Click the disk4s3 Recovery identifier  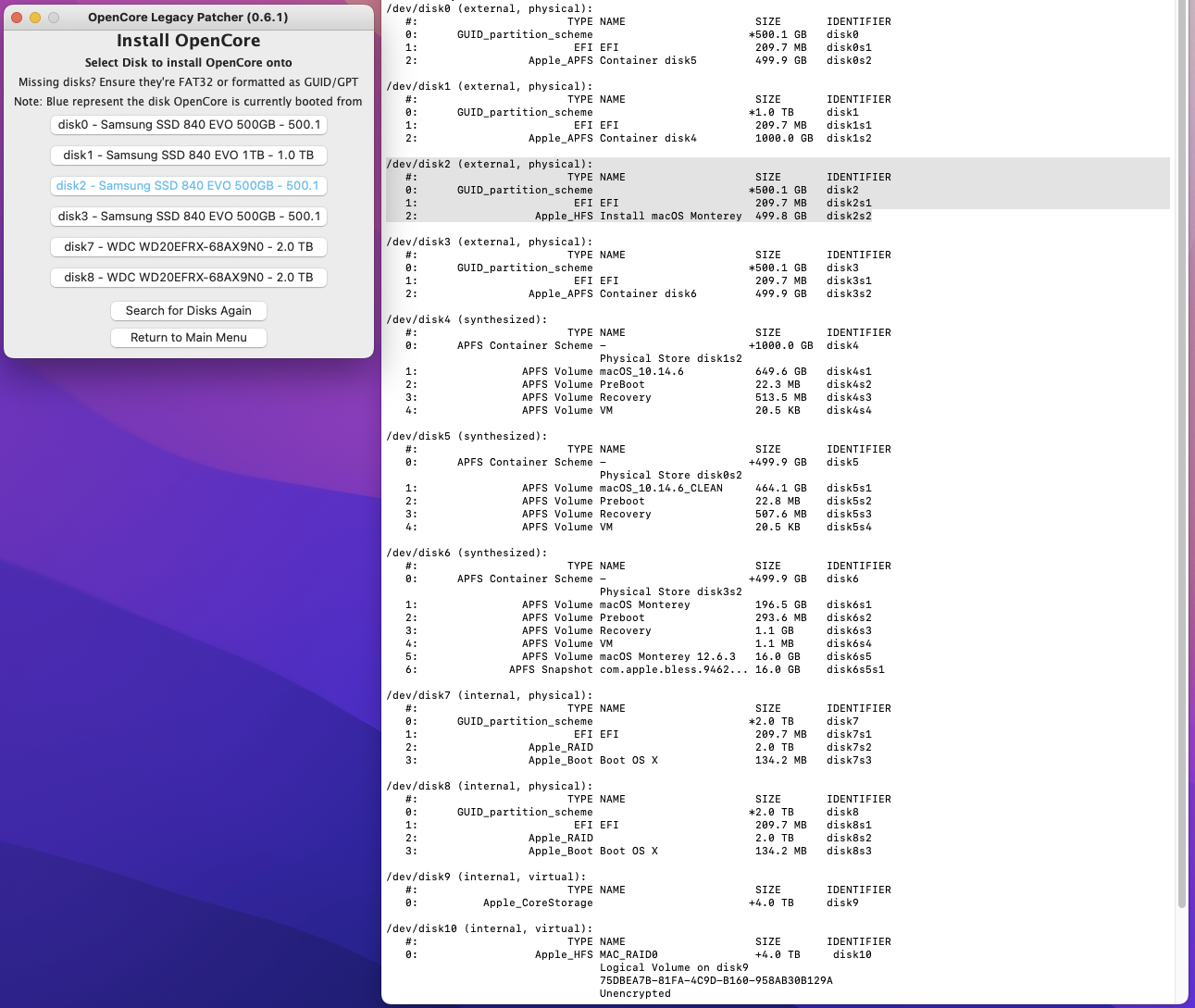click(849, 397)
